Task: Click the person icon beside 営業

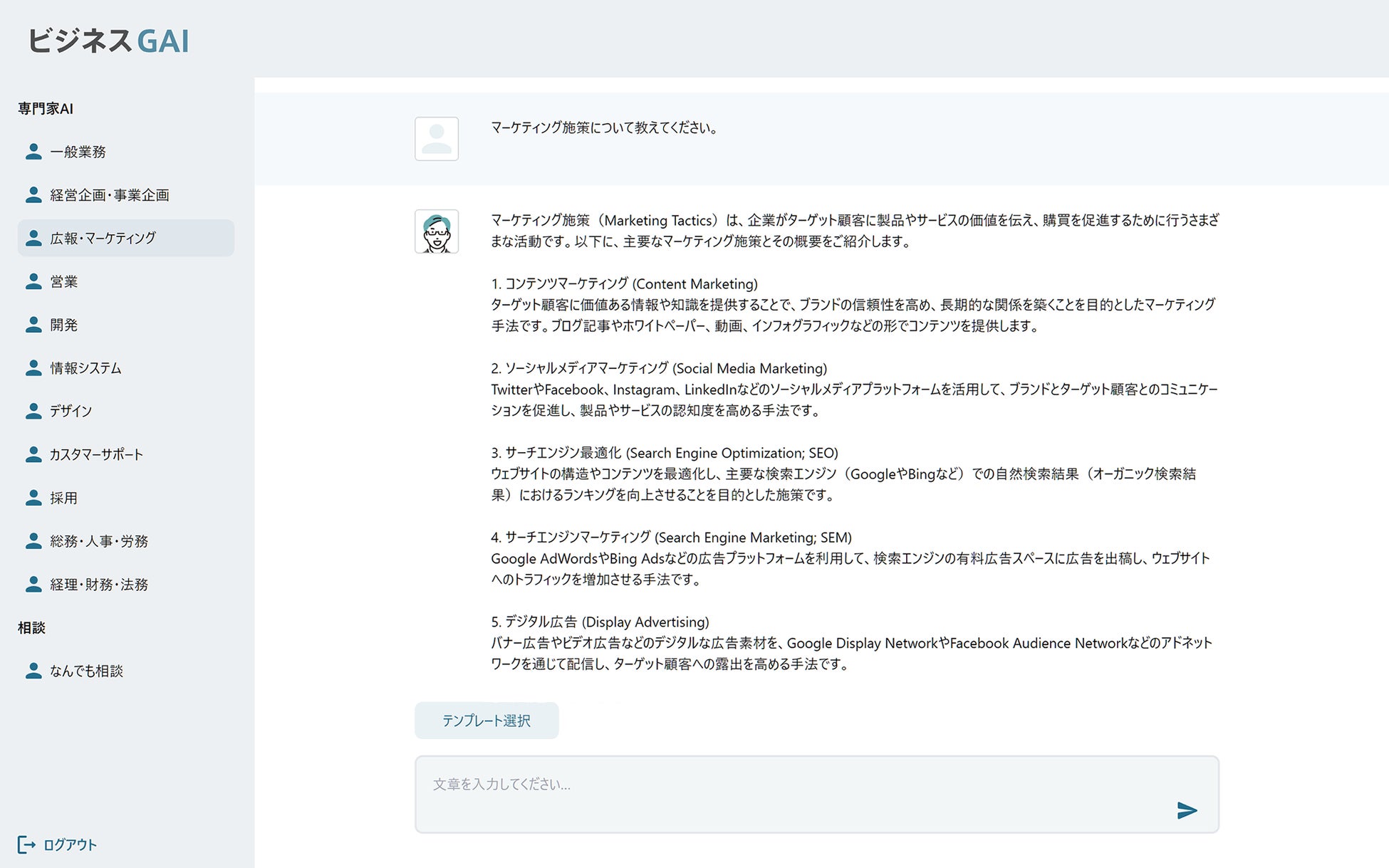Action: pos(33,281)
